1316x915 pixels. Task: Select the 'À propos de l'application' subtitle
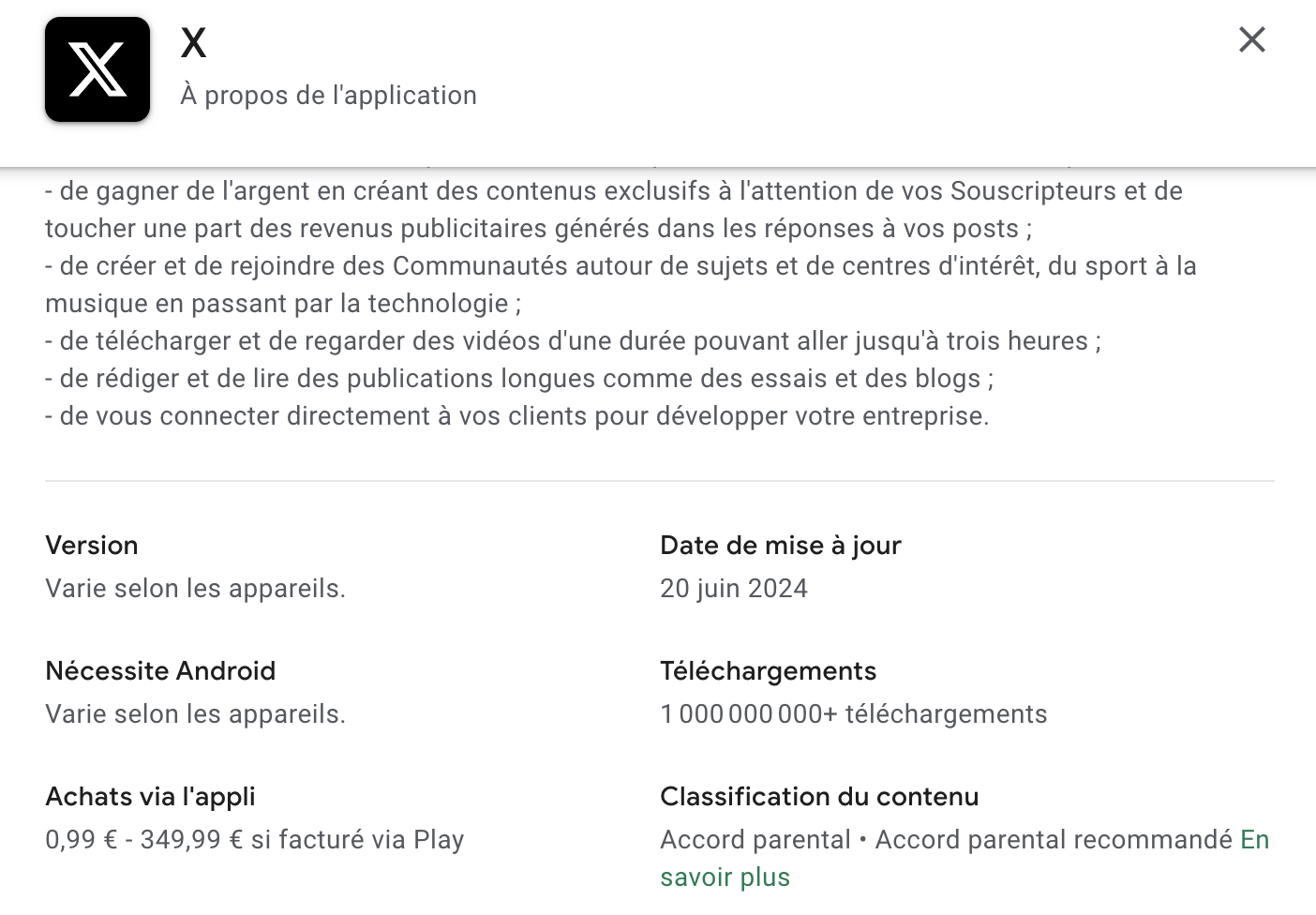point(329,96)
